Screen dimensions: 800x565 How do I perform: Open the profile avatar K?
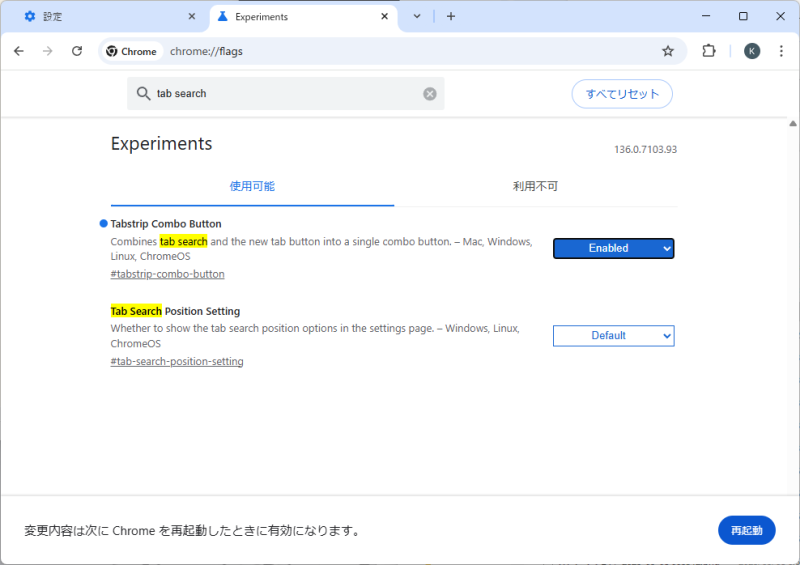point(752,51)
